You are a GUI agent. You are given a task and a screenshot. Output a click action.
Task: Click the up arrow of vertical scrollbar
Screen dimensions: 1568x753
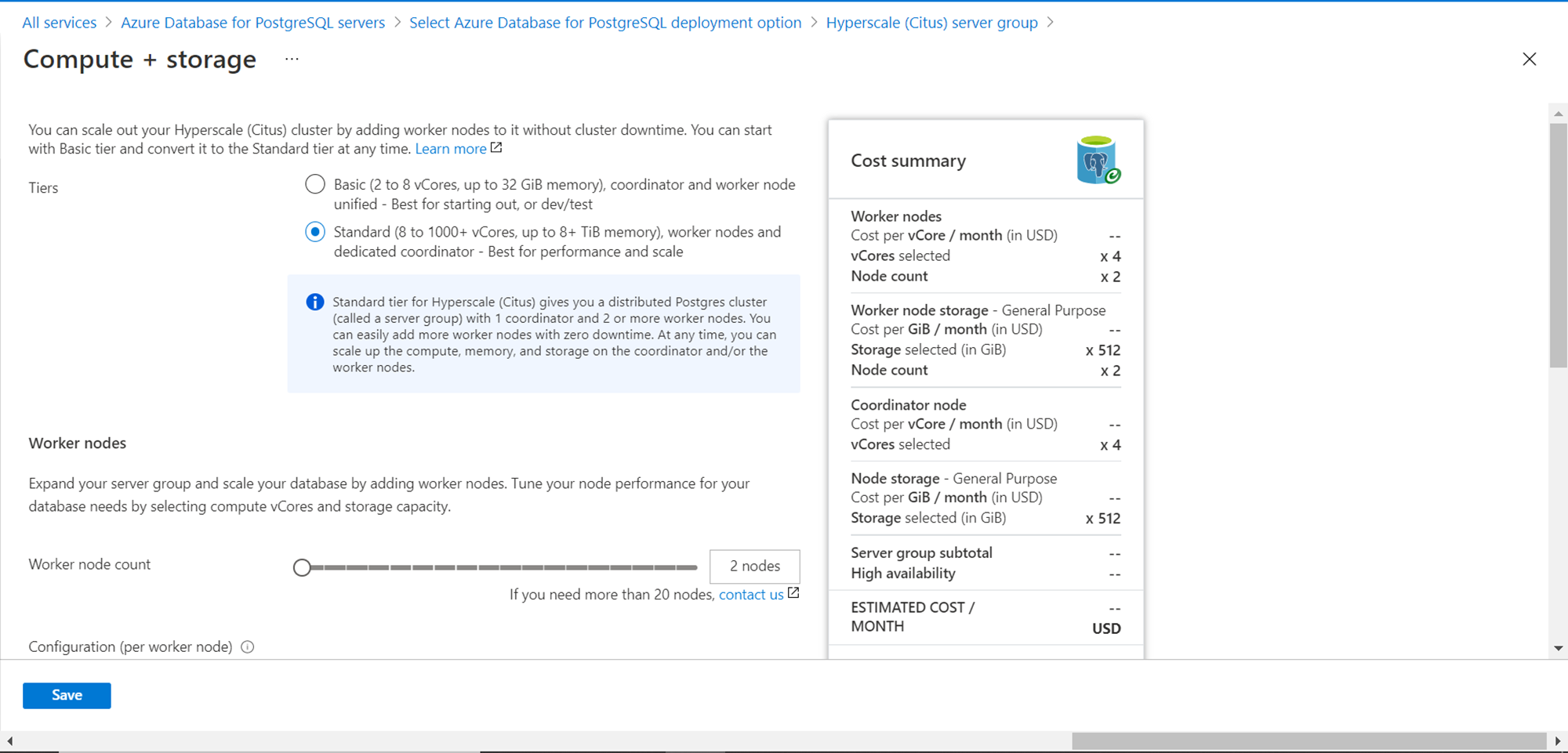(x=1558, y=114)
